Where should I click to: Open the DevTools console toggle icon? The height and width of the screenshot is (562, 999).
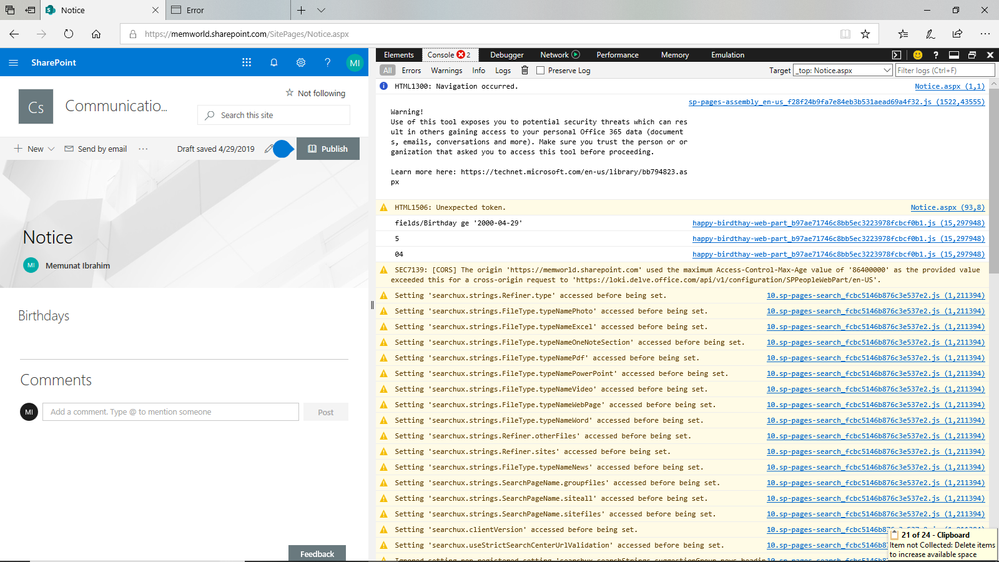point(896,55)
